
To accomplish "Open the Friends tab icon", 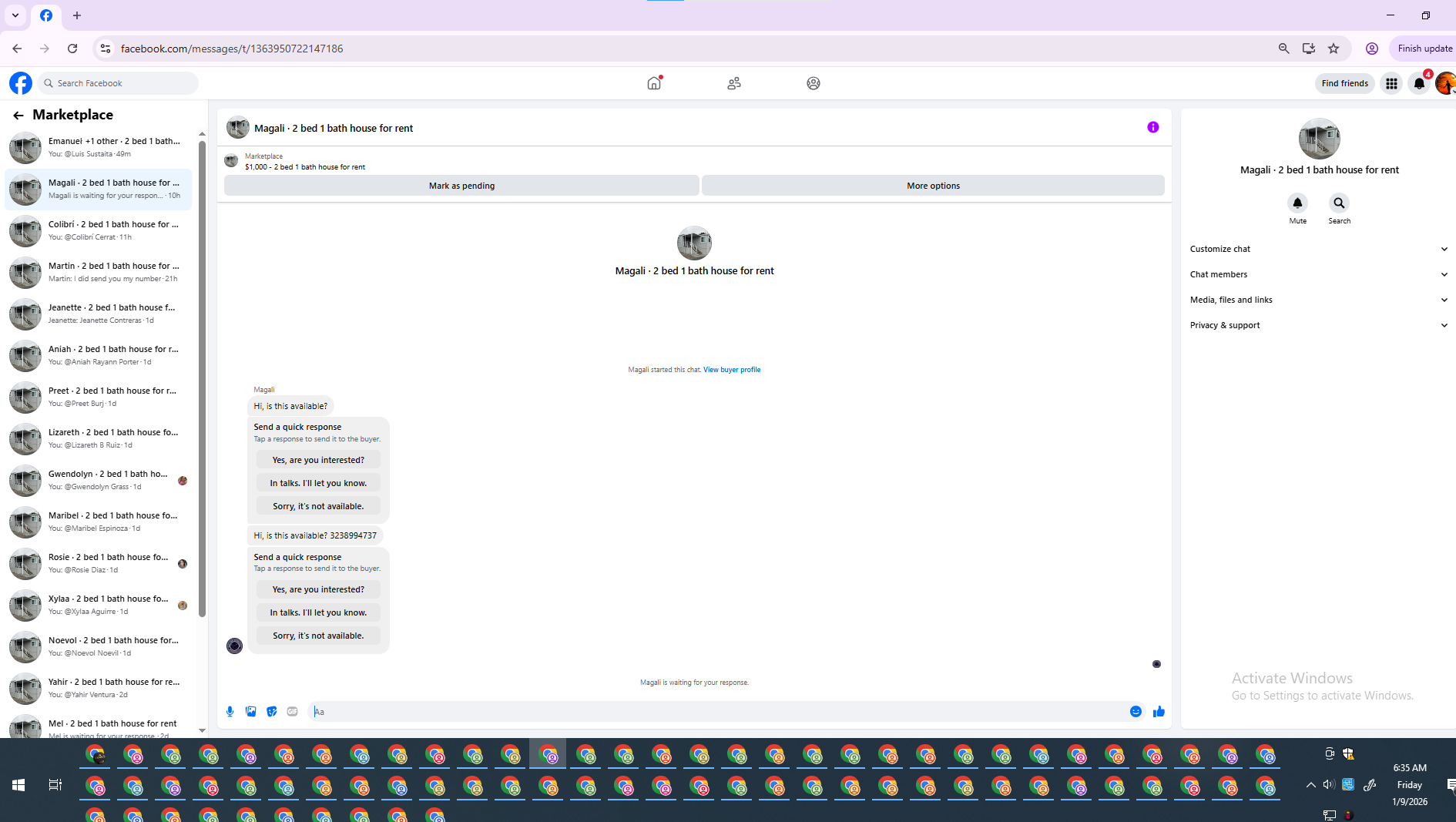I will (x=734, y=83).
